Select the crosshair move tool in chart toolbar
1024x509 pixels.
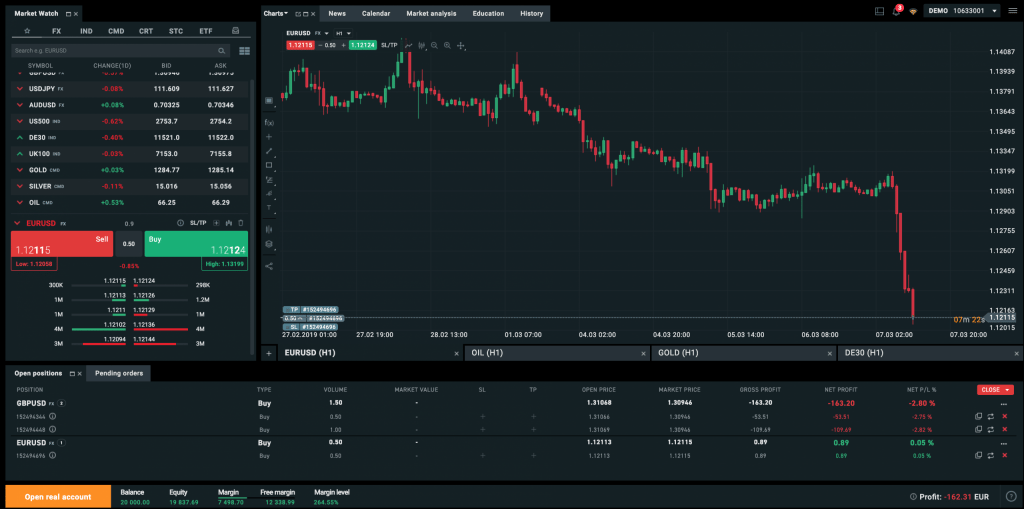[x=460, y=45]
